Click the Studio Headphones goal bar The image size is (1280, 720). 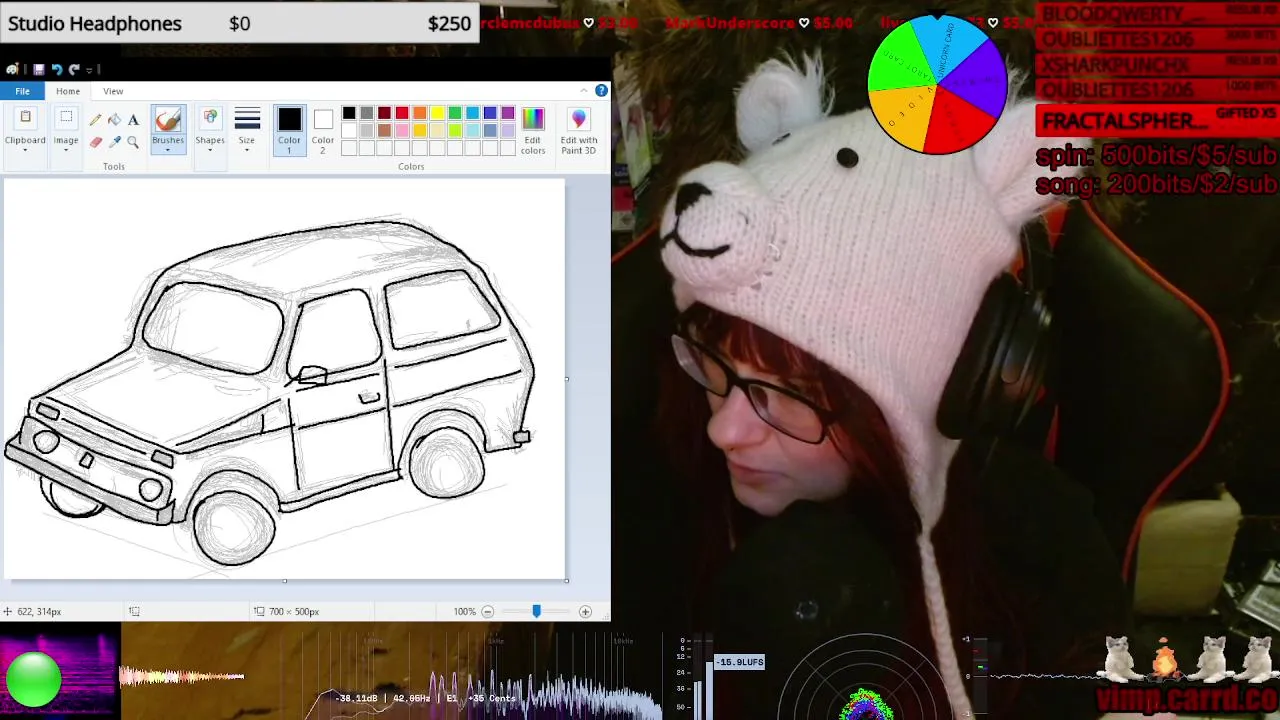(240, 23)
